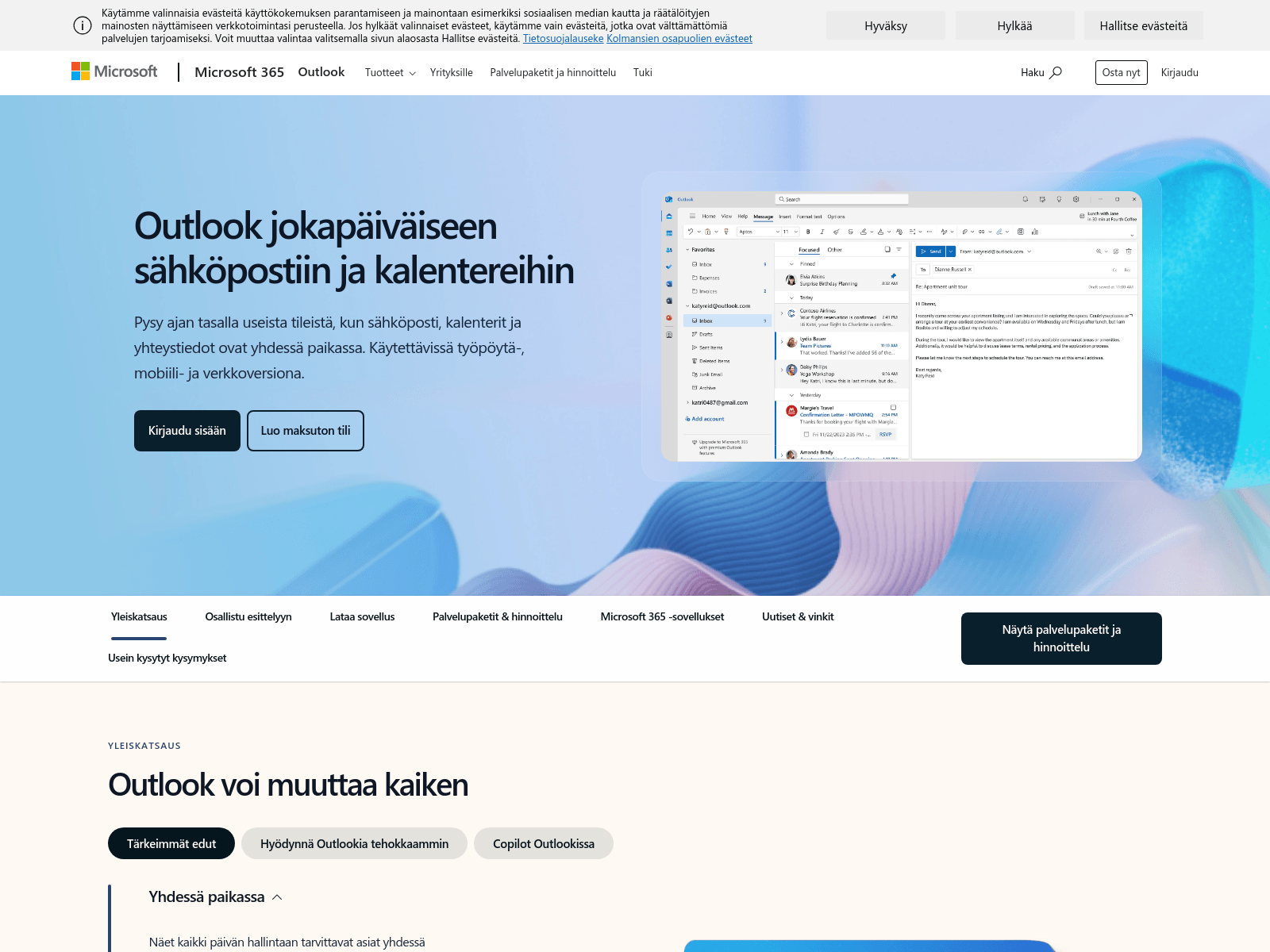1270x952 pixels.
Task: Select the Tärkeimmät edut pill
Action: point(171,843)
